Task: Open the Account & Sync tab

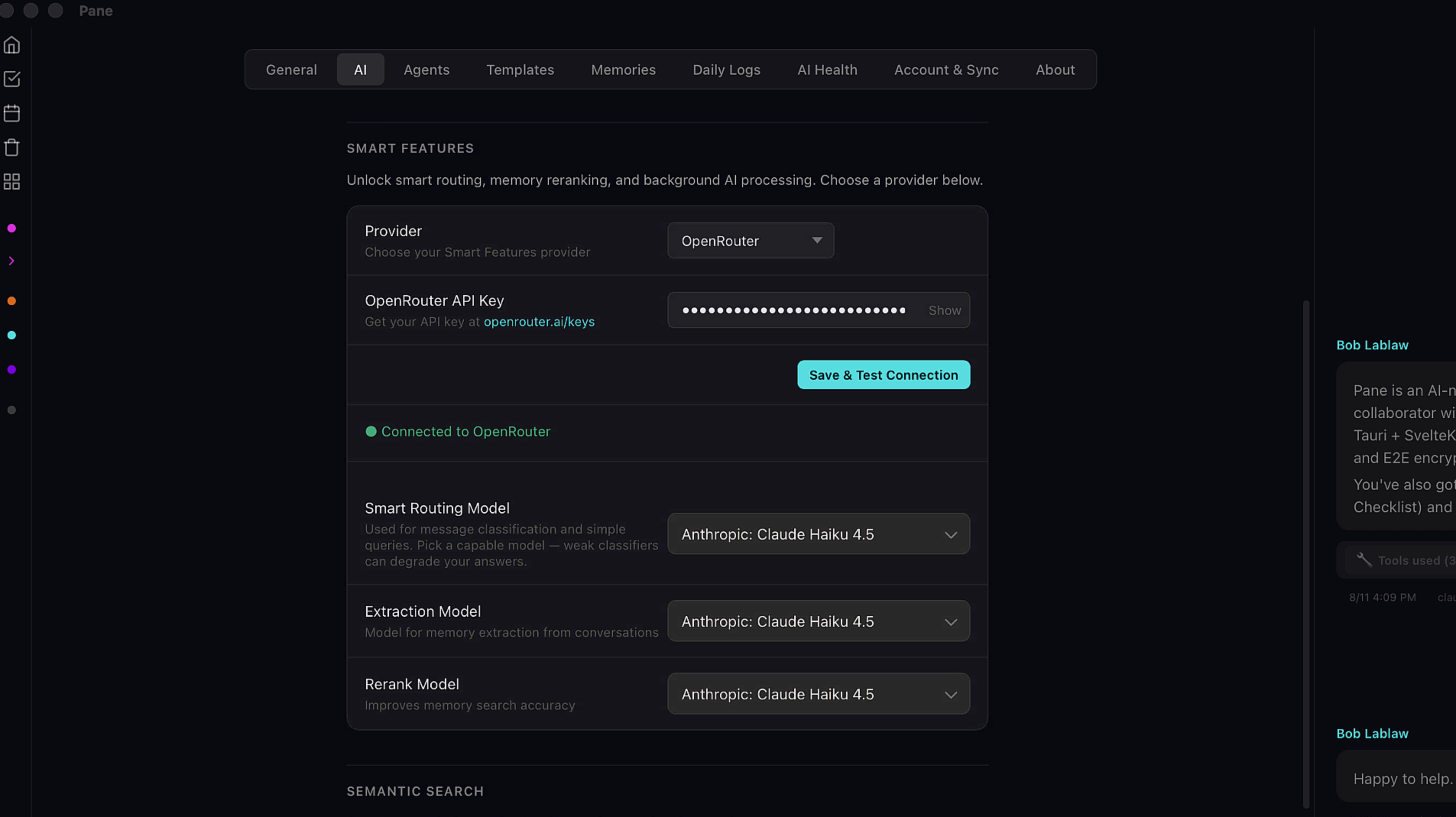Action: pyautogui.click(x=946, y=70)
